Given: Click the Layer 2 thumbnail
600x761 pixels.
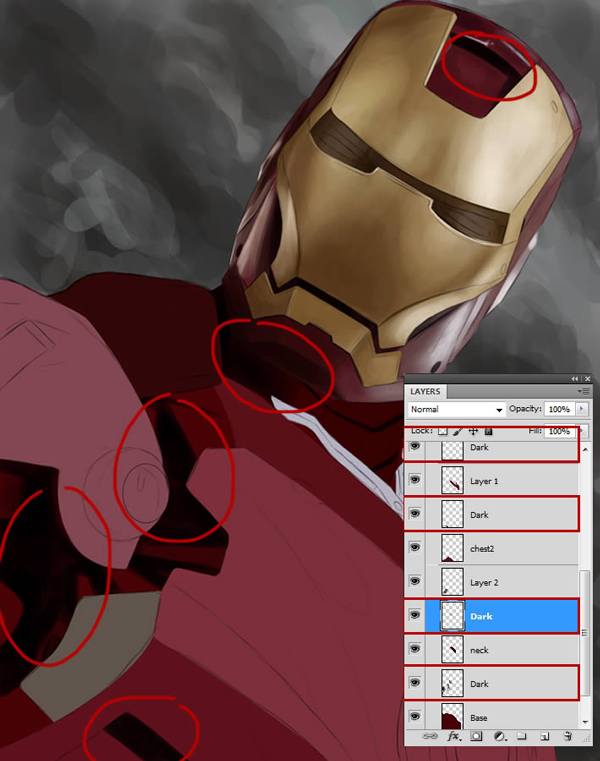Looking at the screenshot, I should click(x=452, y=581).
